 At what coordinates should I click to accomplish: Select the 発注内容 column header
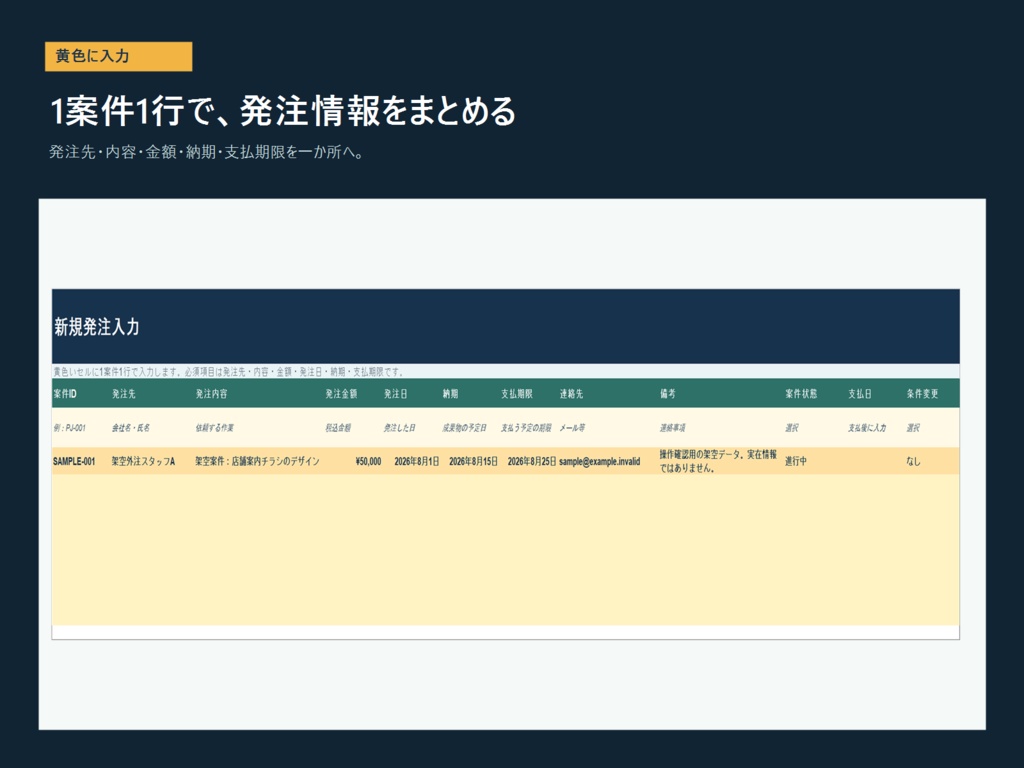click(211, 394)
